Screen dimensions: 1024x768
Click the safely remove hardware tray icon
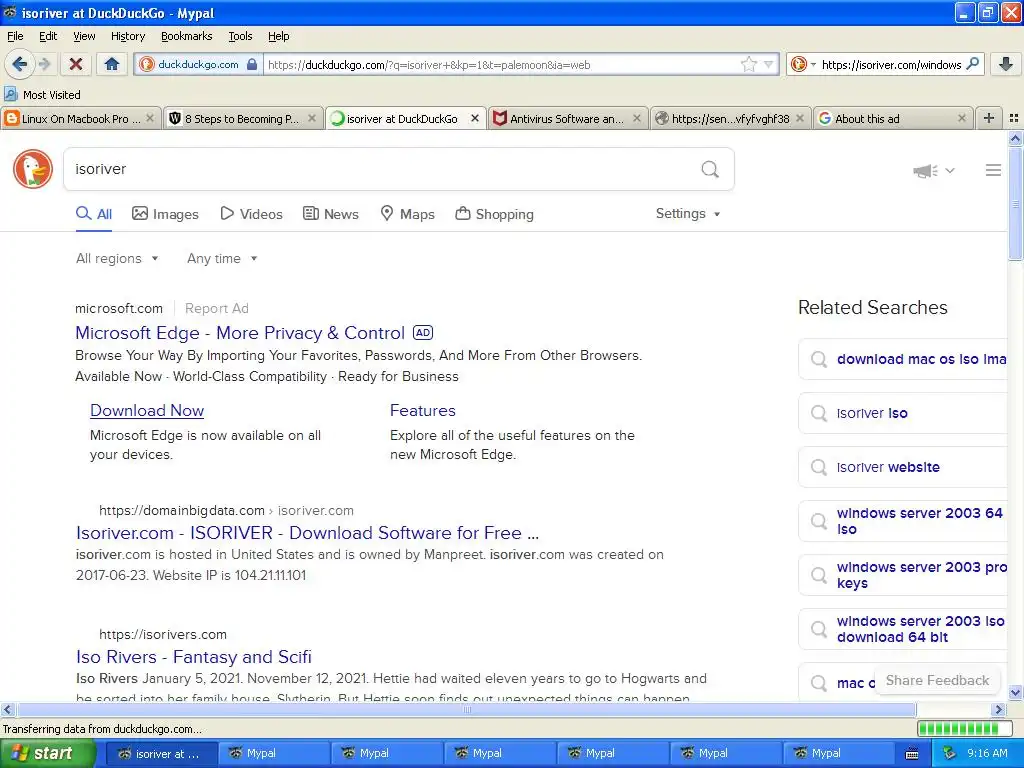[x=949, y=754]
